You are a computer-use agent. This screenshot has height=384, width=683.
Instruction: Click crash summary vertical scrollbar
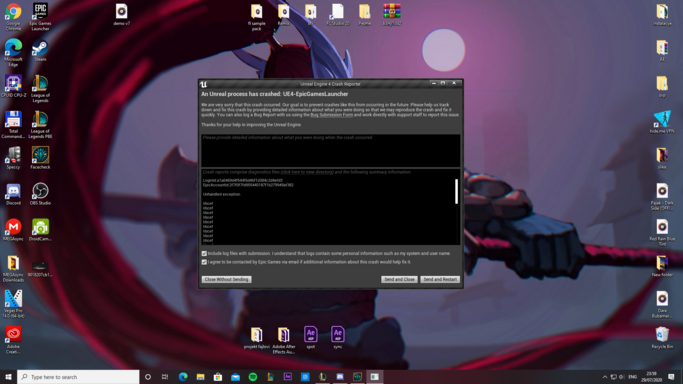[x=456, y=191]
